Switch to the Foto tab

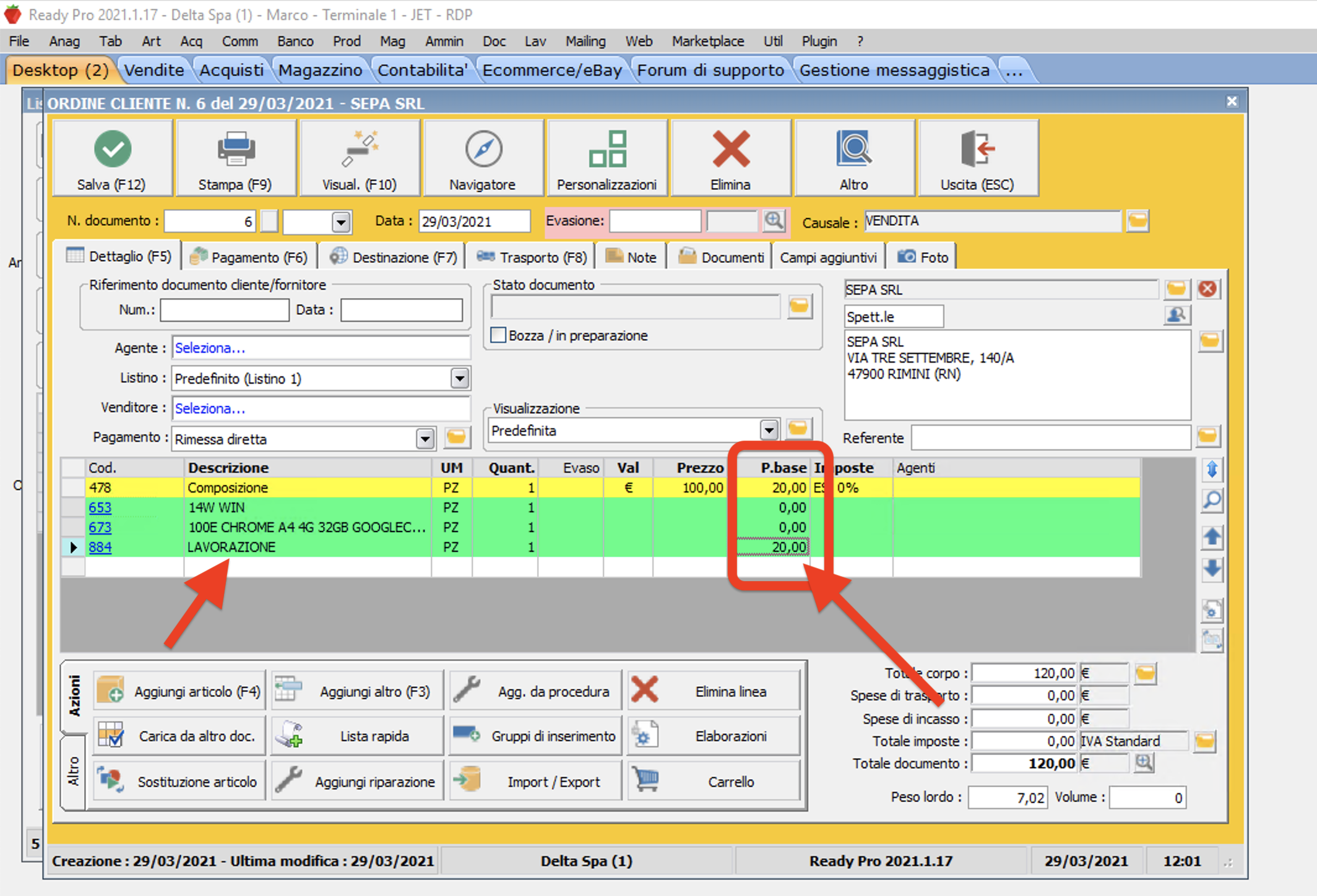922,257
